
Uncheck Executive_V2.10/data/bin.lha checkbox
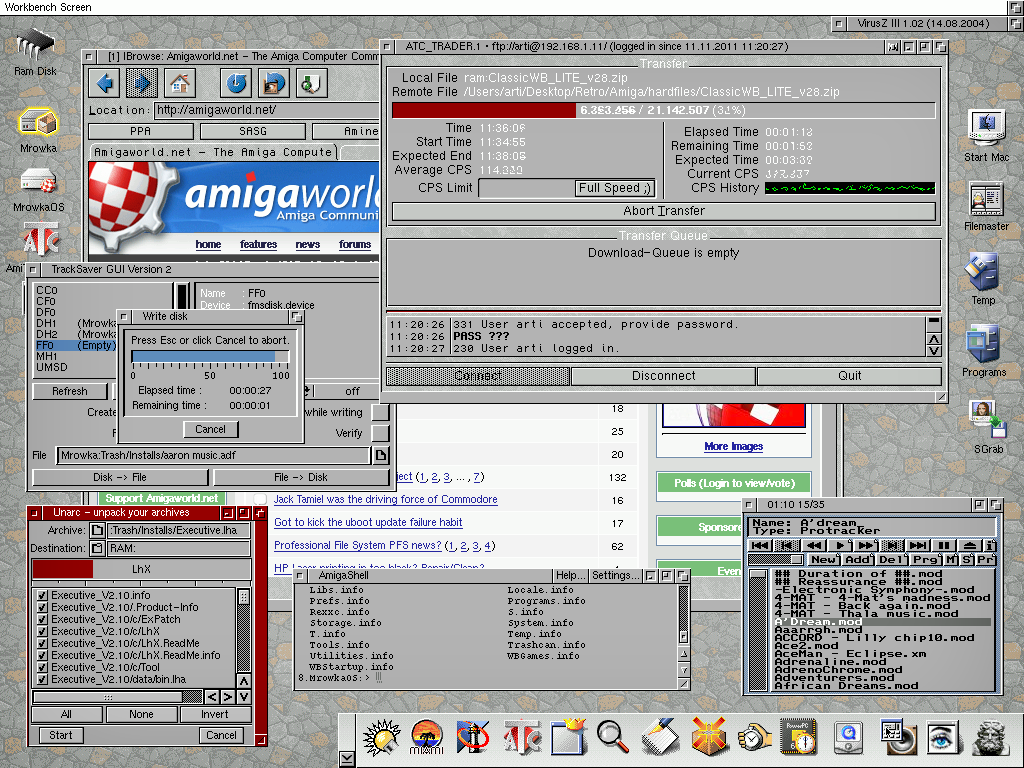[42, 679]
